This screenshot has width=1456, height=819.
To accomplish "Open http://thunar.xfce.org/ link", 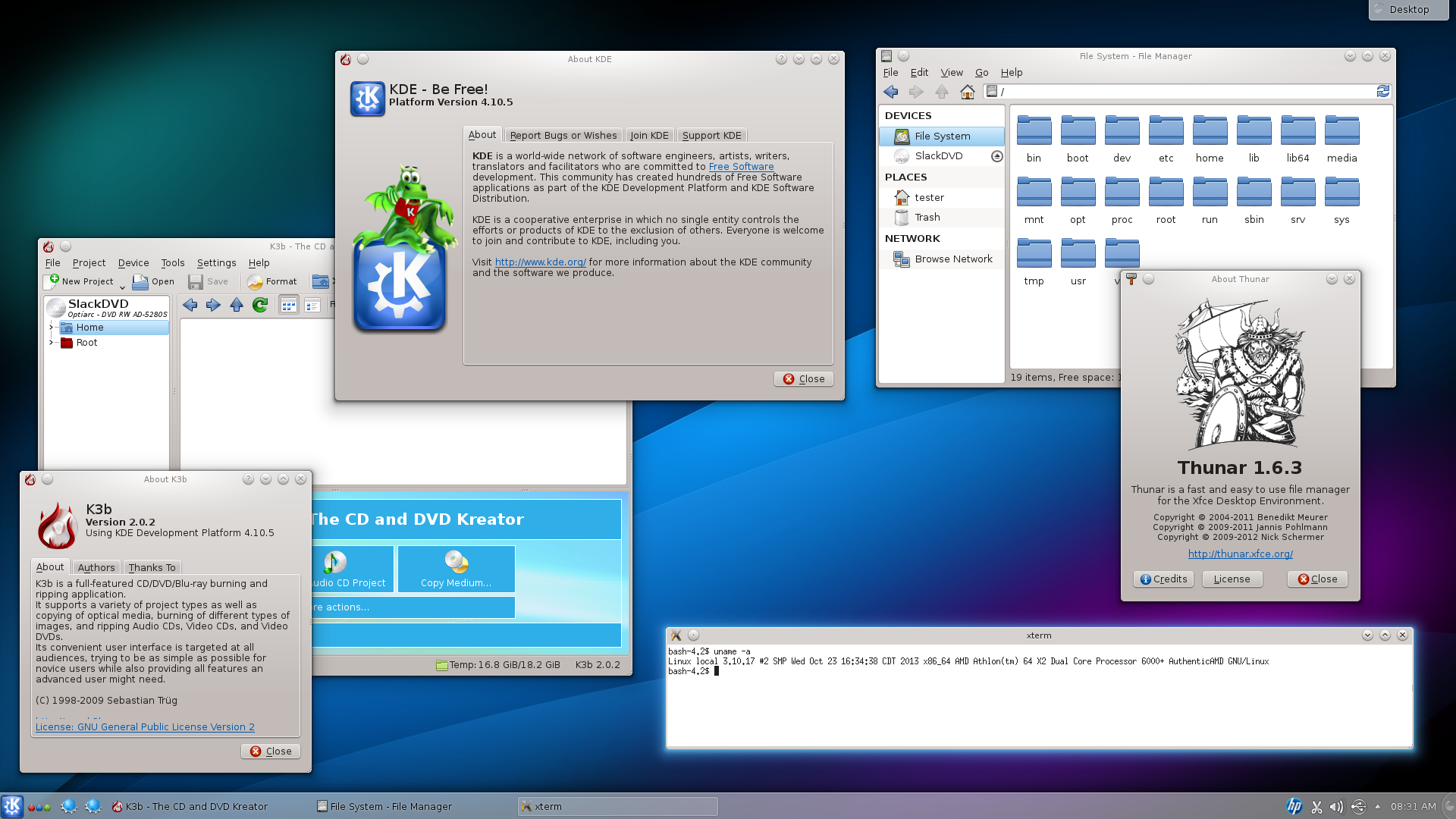I will click(x=1241, y=554).
